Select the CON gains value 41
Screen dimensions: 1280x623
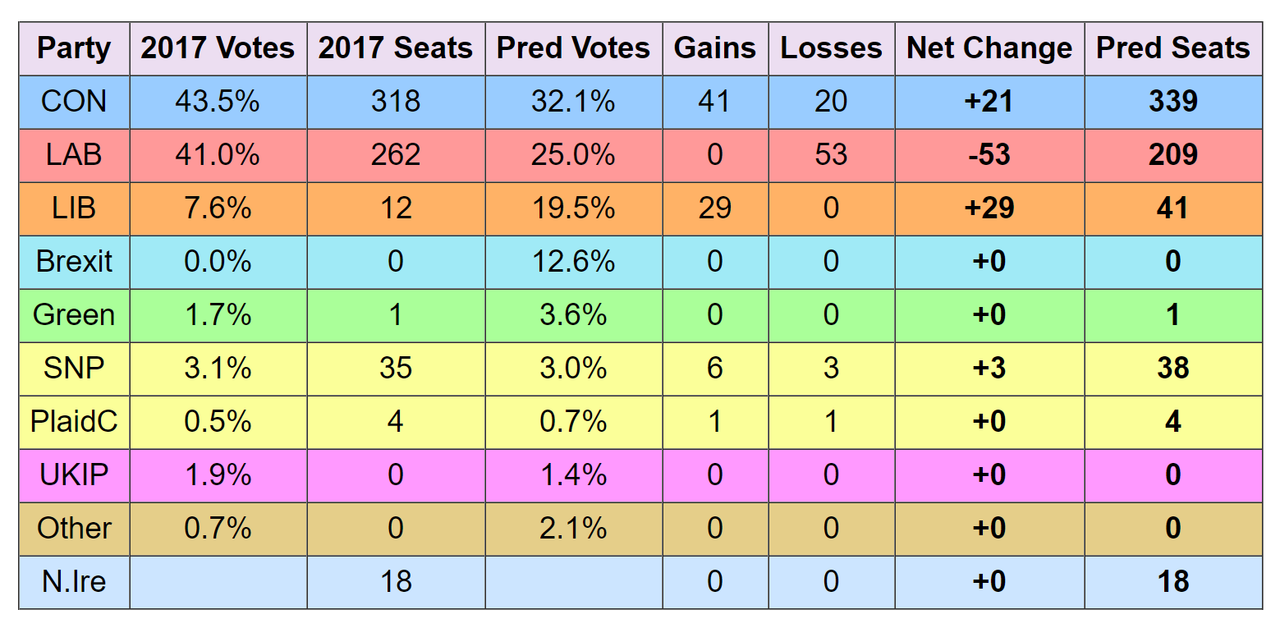(x=714, y=101)
